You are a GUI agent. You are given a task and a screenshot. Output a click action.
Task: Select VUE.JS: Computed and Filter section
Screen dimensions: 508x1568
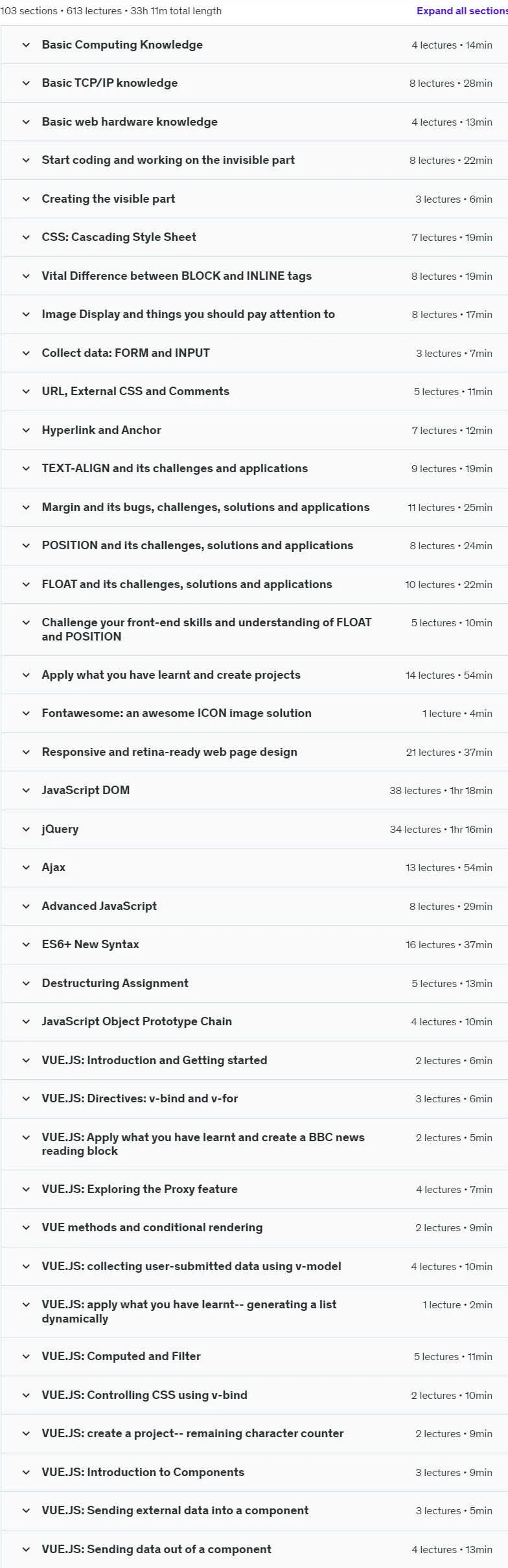pos(121,1356)
